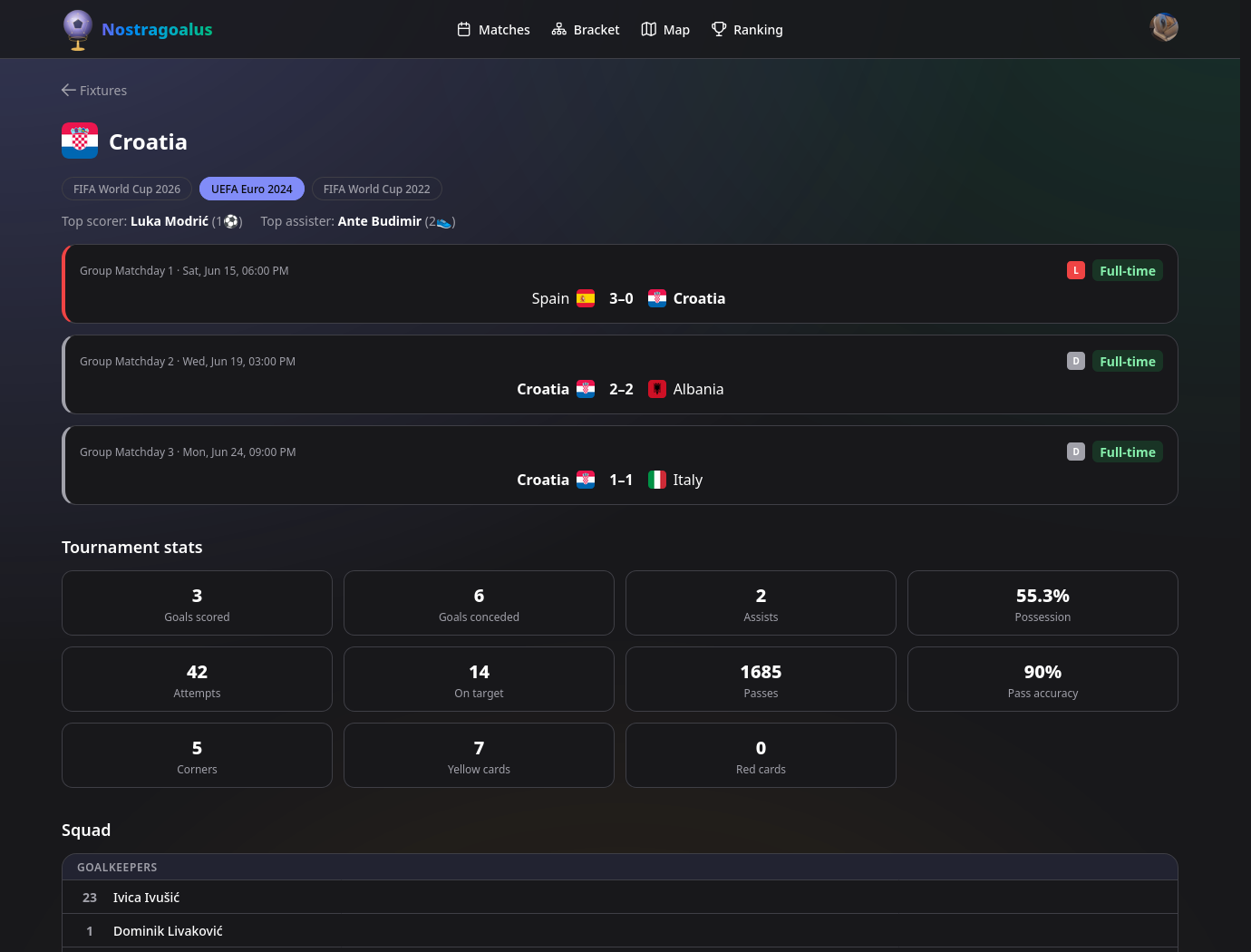Click the boot icon next to Ante Budimir
This screenshot has height=952, width=1251.
pos(443,221)
